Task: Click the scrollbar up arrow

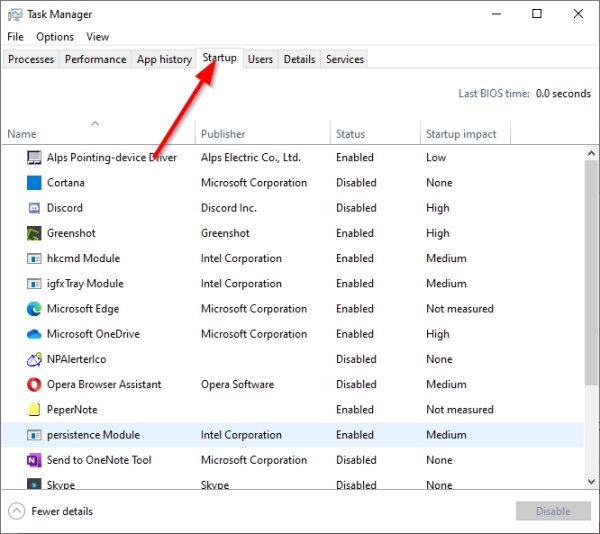Action: 591,153
